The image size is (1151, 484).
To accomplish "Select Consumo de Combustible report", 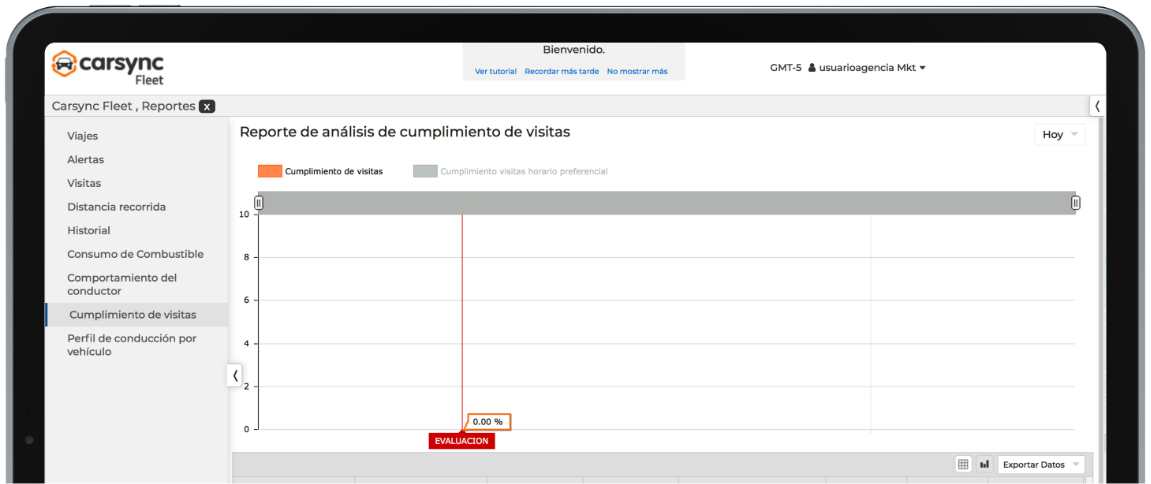I will 135,254.
